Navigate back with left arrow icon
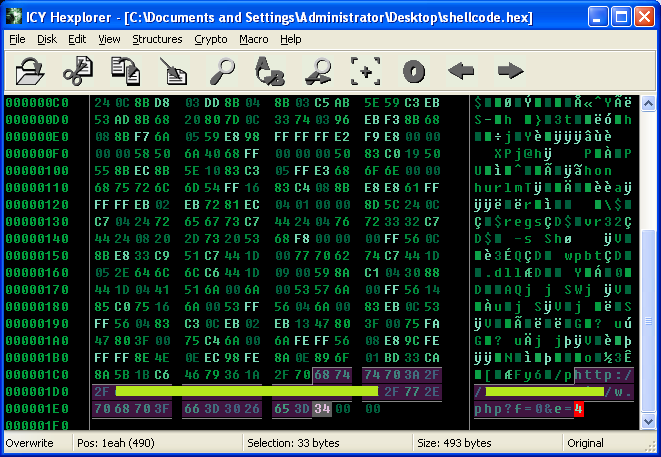The width and height of the screenshot is (661, 457). coord(461,71)
